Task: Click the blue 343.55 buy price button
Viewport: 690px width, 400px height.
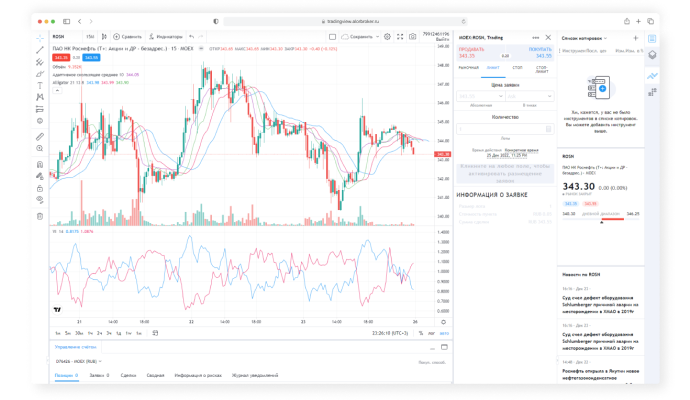Action: [91, 57]
